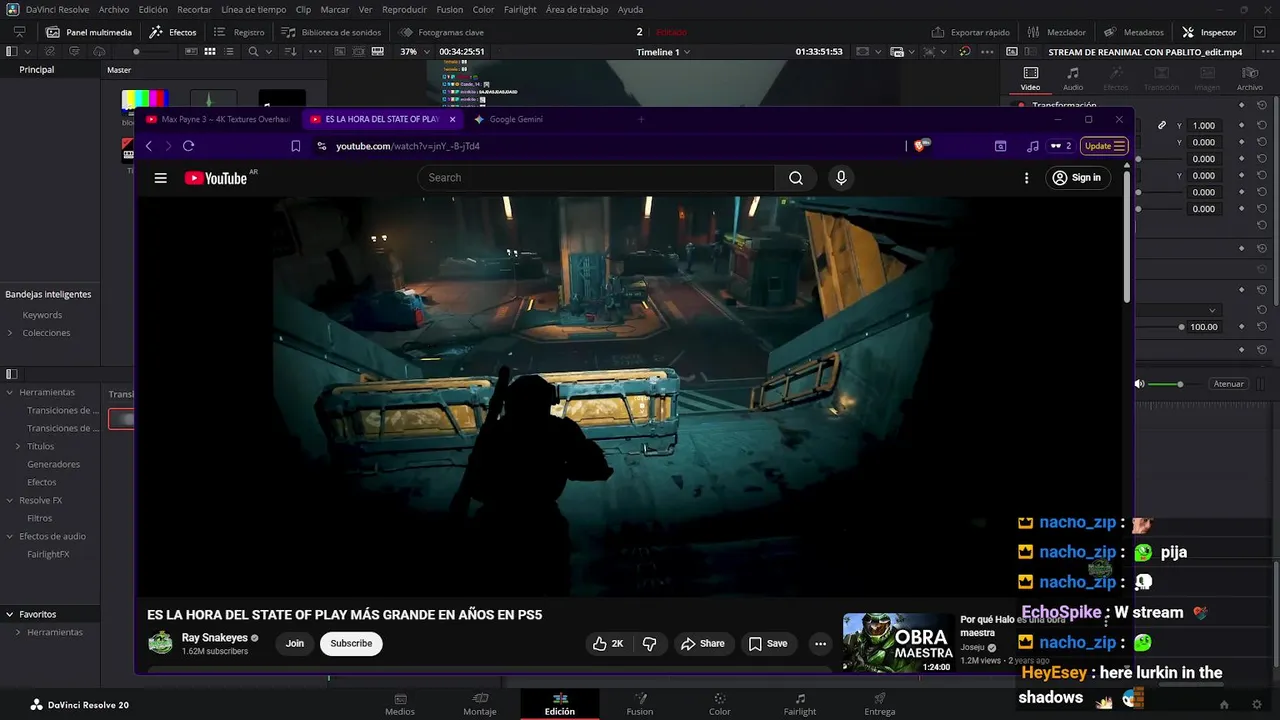Open the Registro index panel
The height and width of the screenshot is (720, 1280).
pyautogui.click(x=239, y=32)
